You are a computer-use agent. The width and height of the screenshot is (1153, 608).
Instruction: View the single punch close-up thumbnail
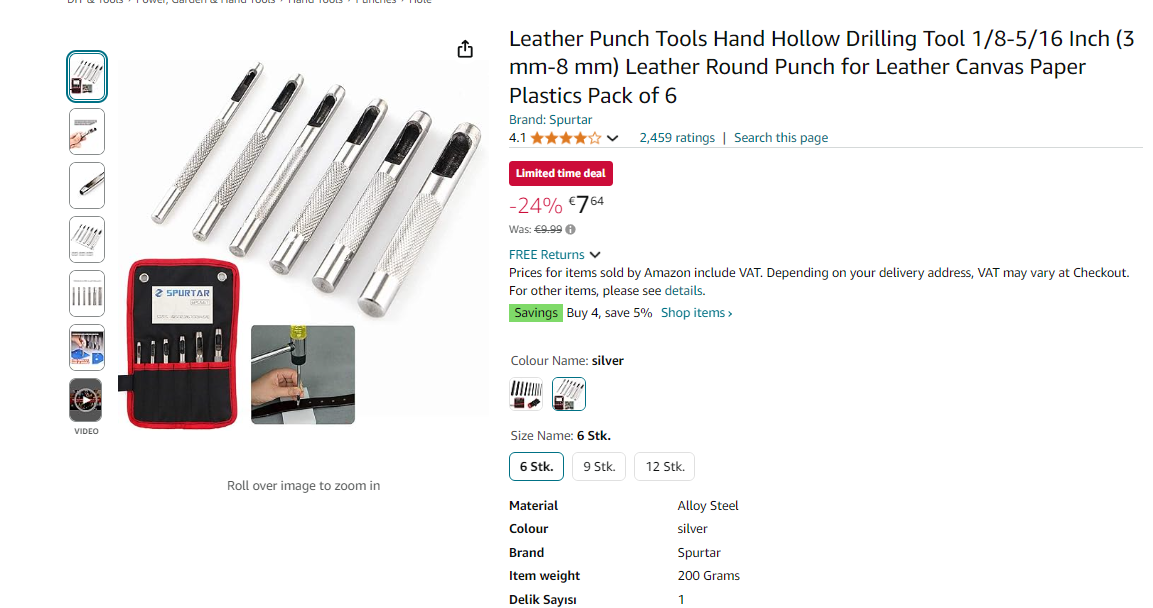click(x=86, y=185)
